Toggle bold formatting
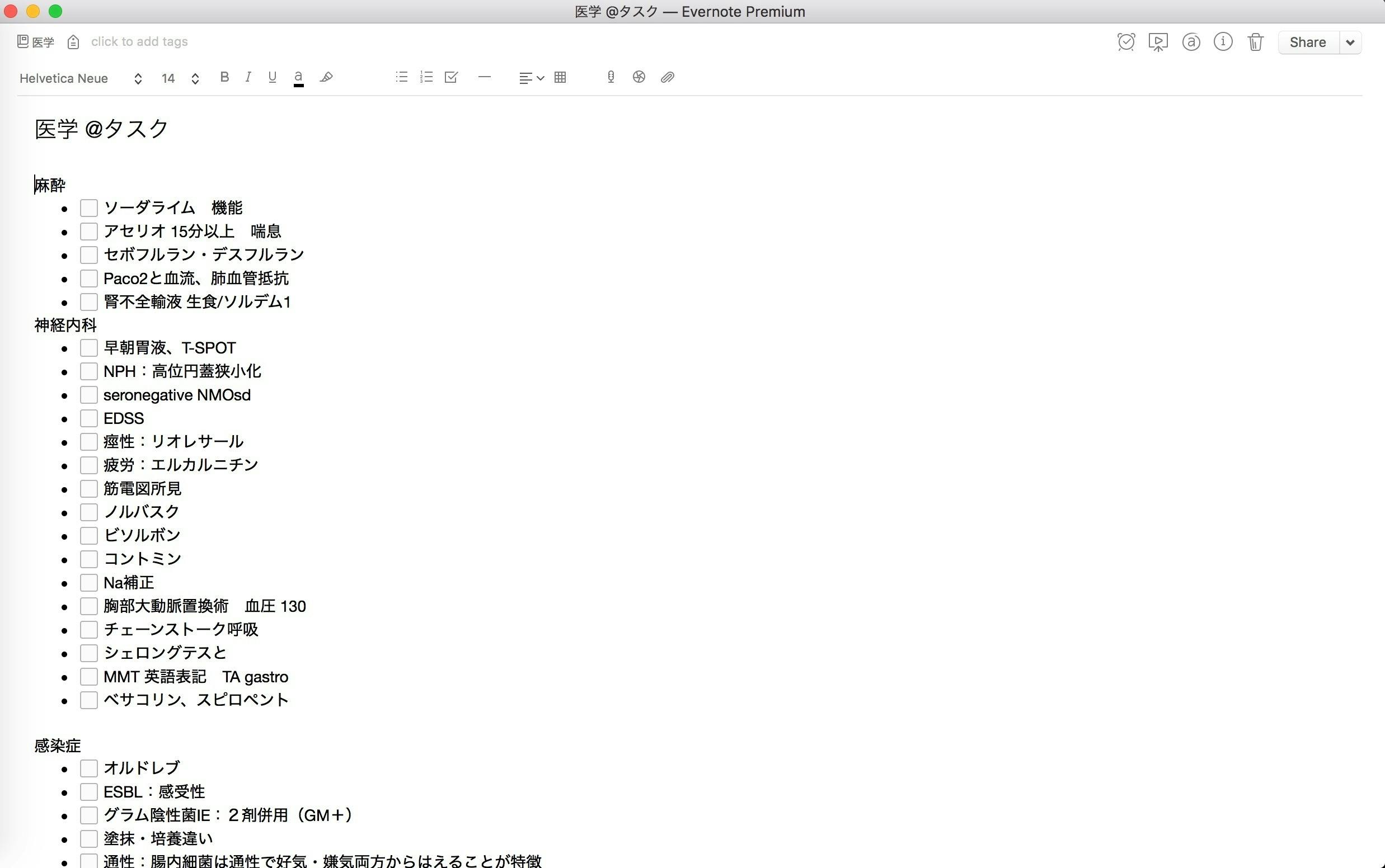Screen dimensions: 1385x868 coord(224,77)
